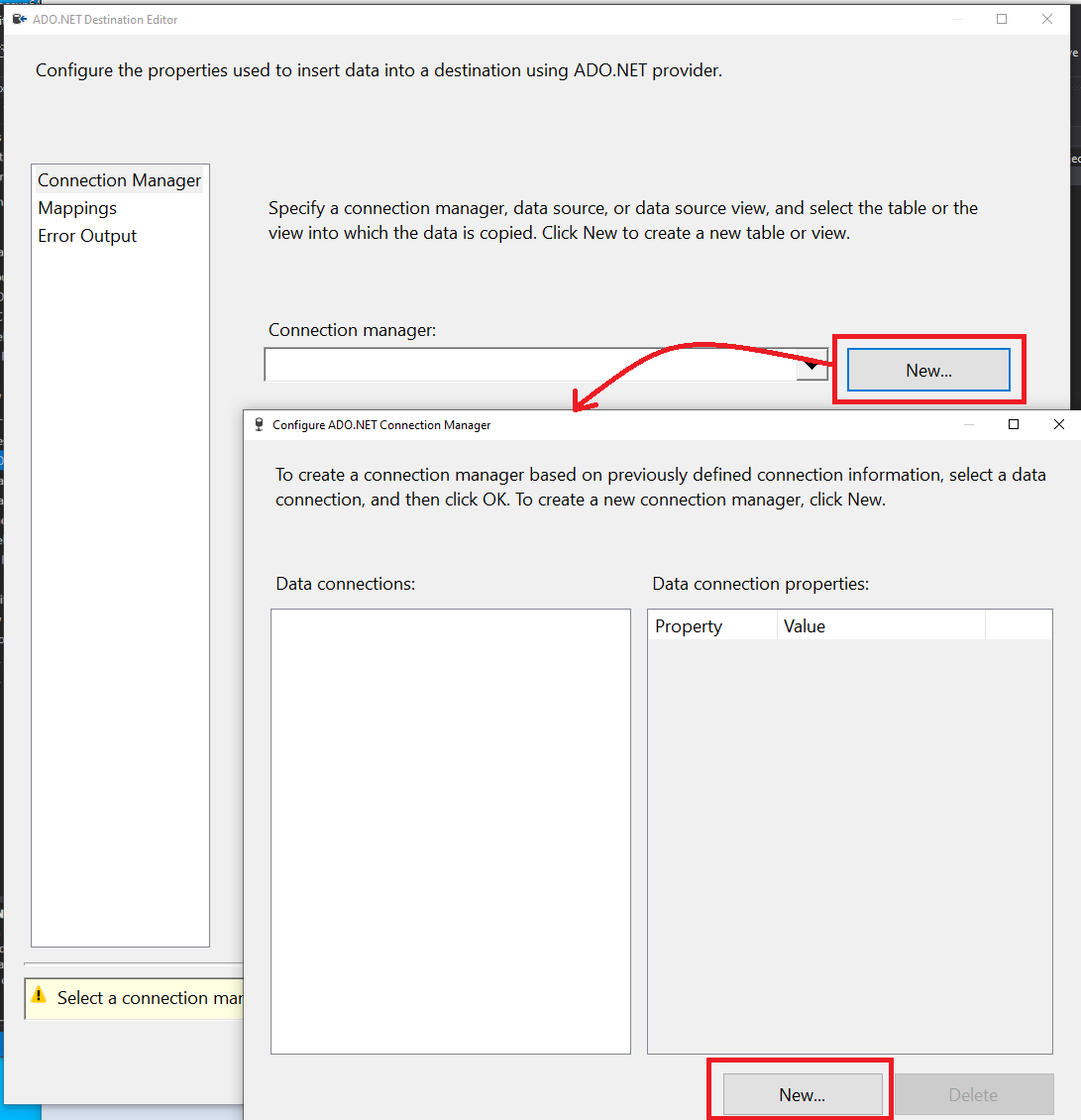Open the Mappings page
Screen dimensions: 1081x1120
click(77, 208)
